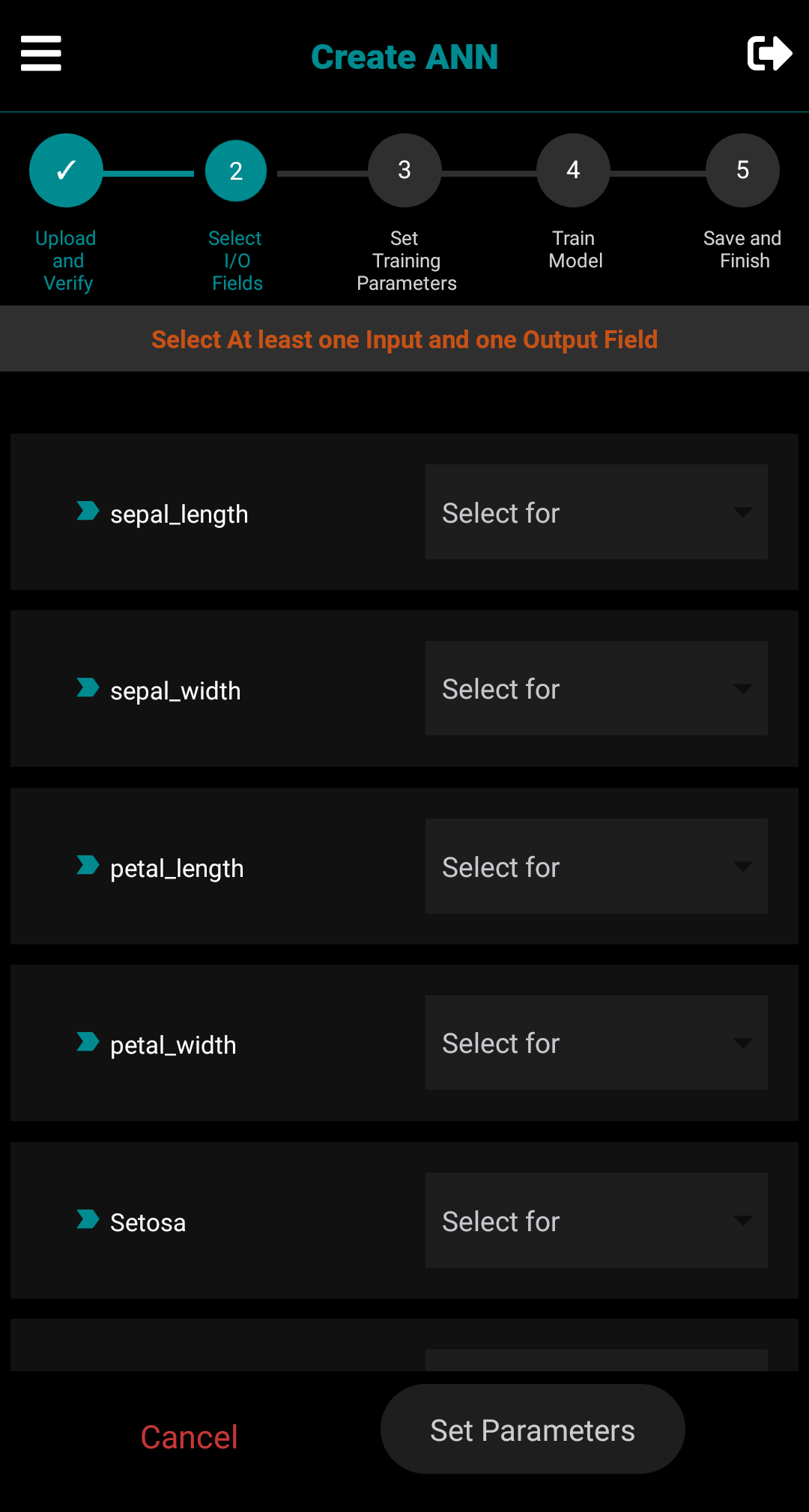Tap the arrow icon beside sepal_length

pyautogui.click(x=88, y=511)
